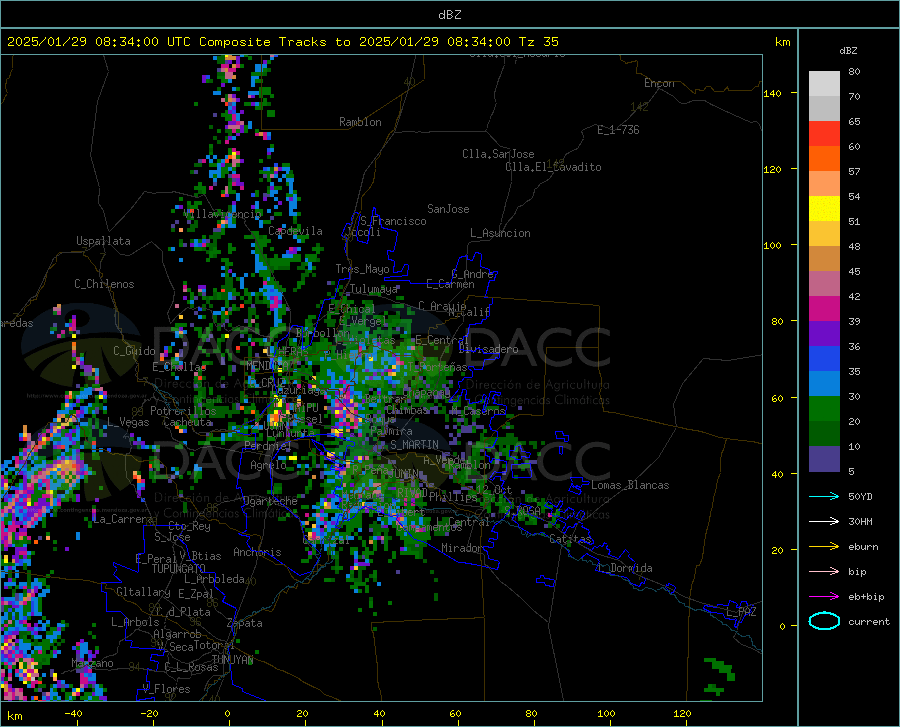Click the Zapata map label
Image resolution: width=900 pixels, height=727 pixels.
pyautogui.click(x=245, y=623)
